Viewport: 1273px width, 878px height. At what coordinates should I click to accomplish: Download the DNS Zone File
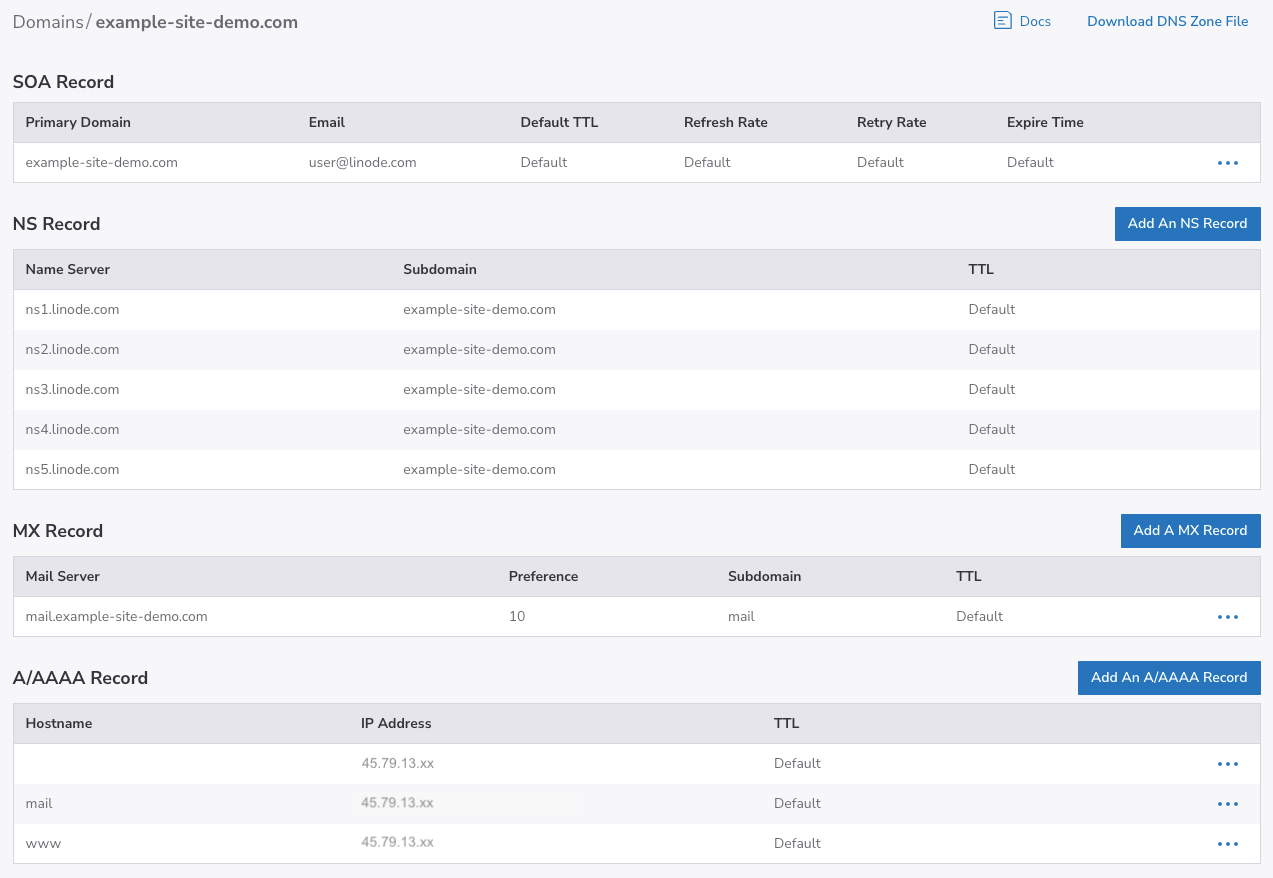(x=1167, y=21)
